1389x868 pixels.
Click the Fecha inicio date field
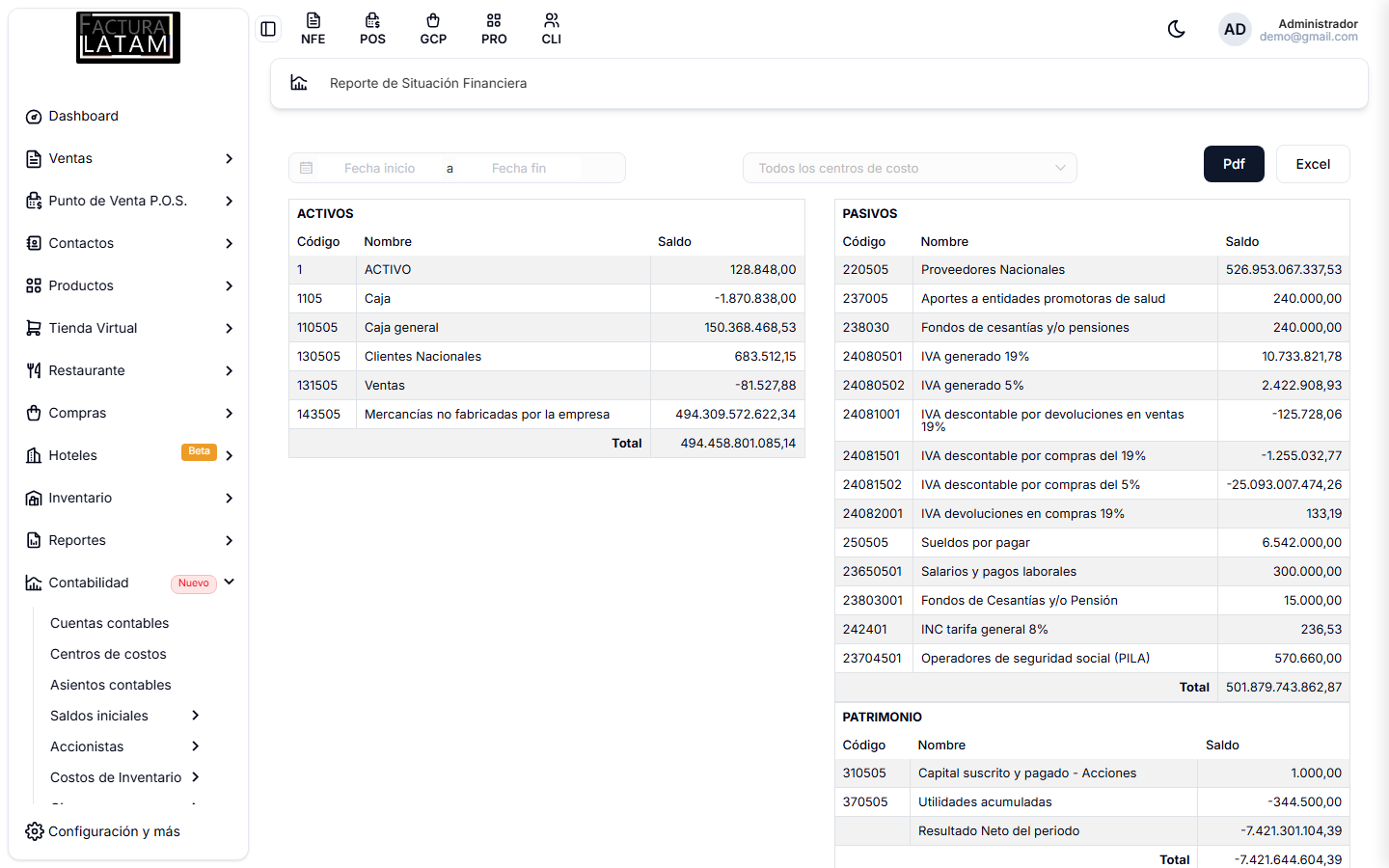[380, 168]
